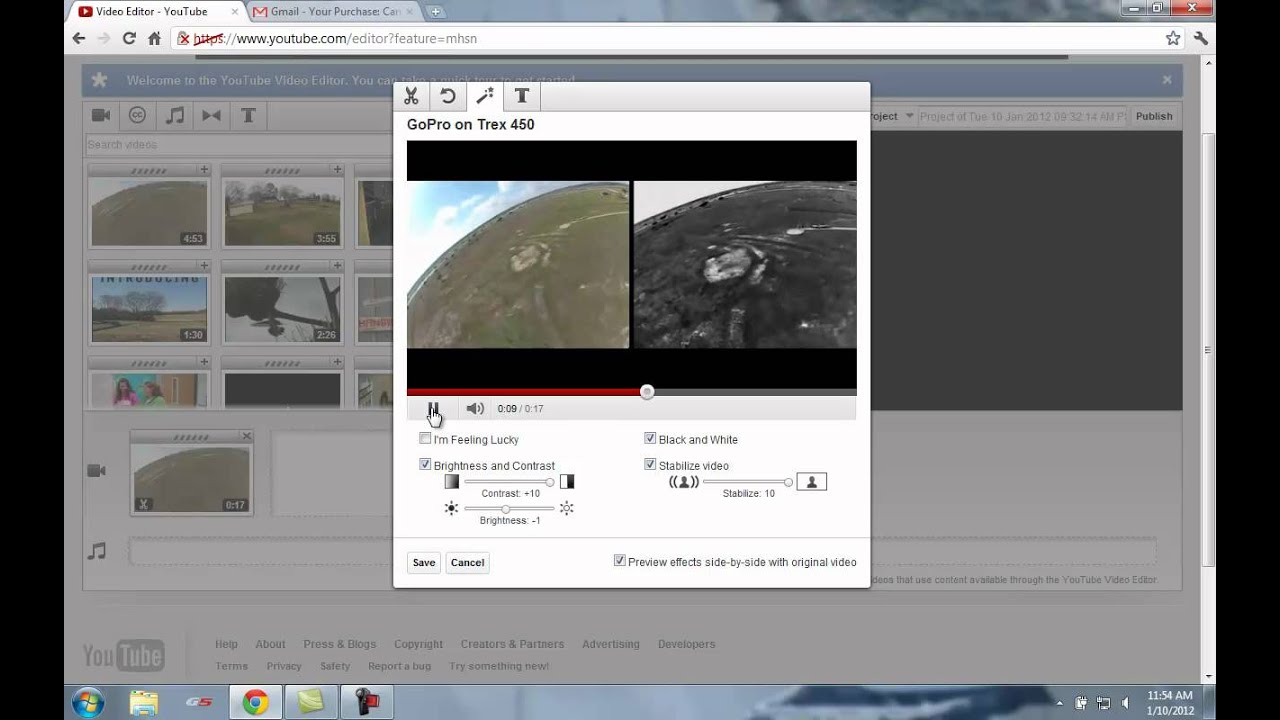This screenshot has height=720, width=1280.
Task: Select the video thumbnail with duration 1:30
Action: tap(149, 309)
